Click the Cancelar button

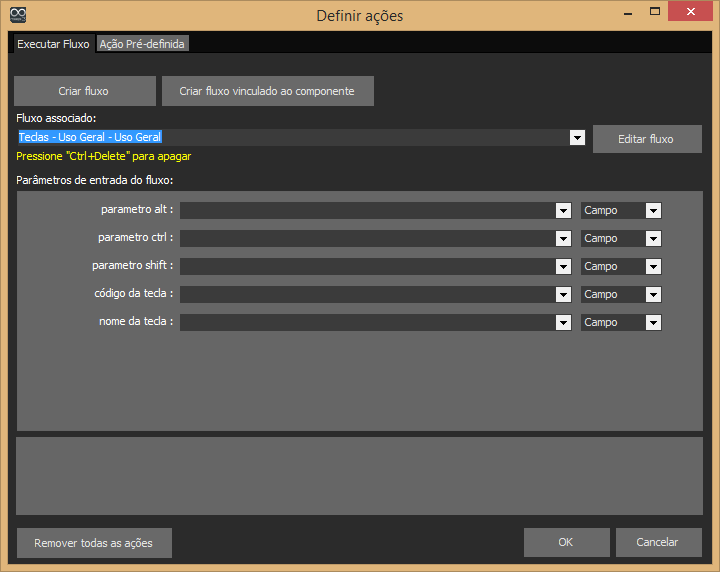[658, 542]
